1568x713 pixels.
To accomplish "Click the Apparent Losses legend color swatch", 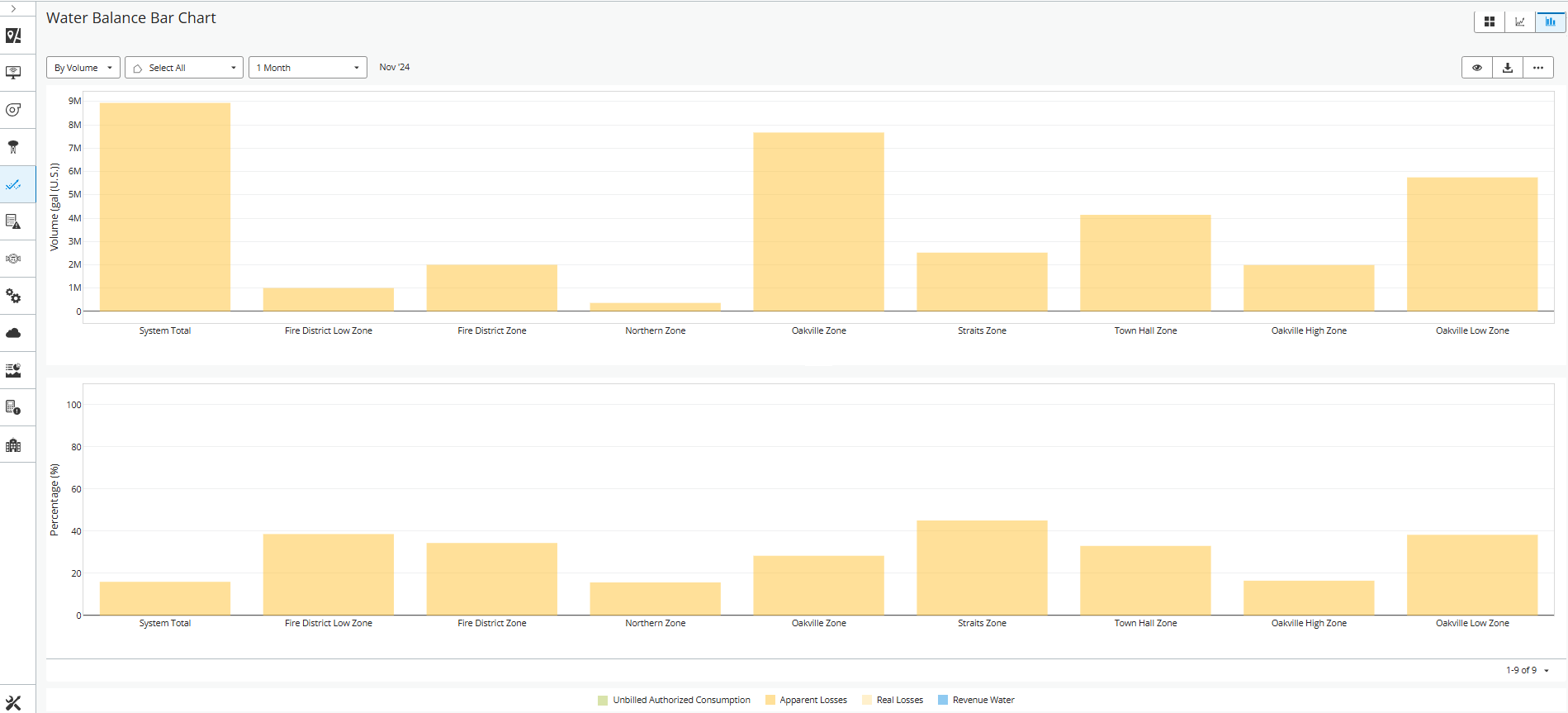I will [770, 700].
